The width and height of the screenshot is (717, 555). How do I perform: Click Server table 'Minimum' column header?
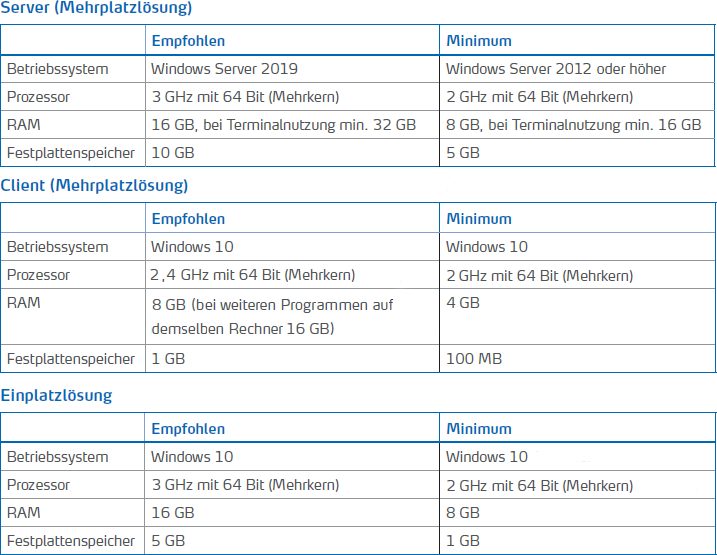[x=479, y=41]
